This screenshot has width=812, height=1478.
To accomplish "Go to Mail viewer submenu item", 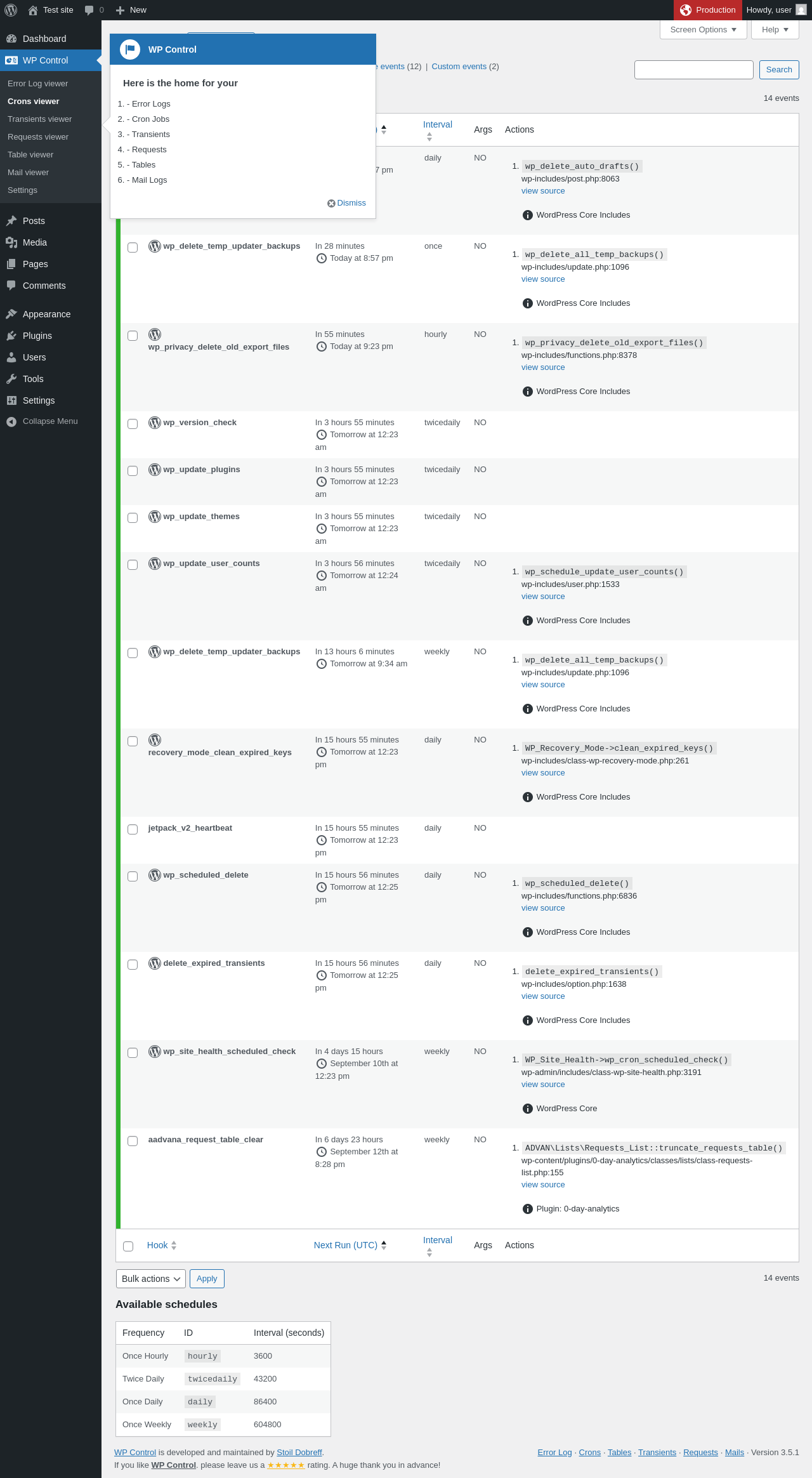I will point(28,173).
